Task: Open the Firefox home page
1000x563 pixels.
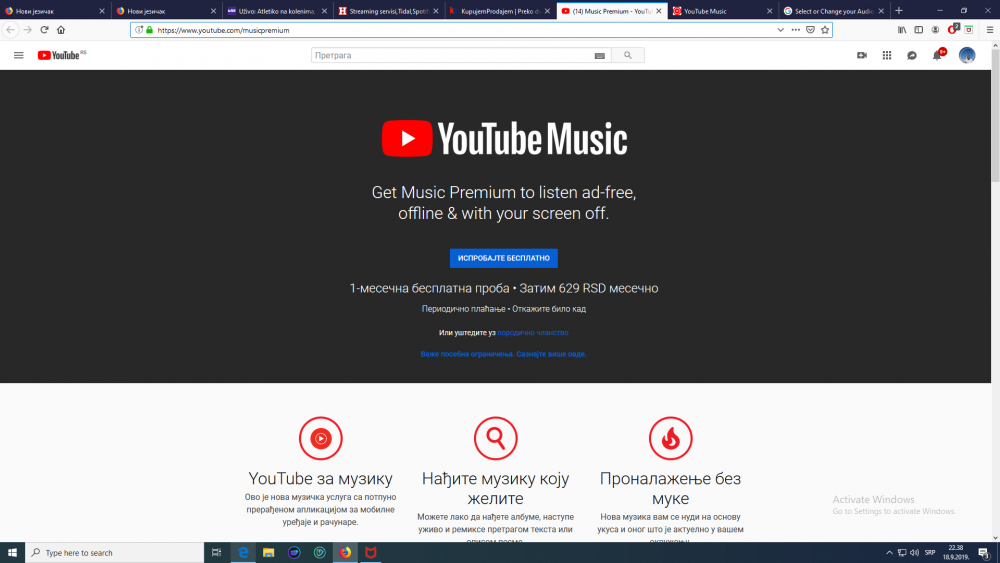Action: (61, 30)
